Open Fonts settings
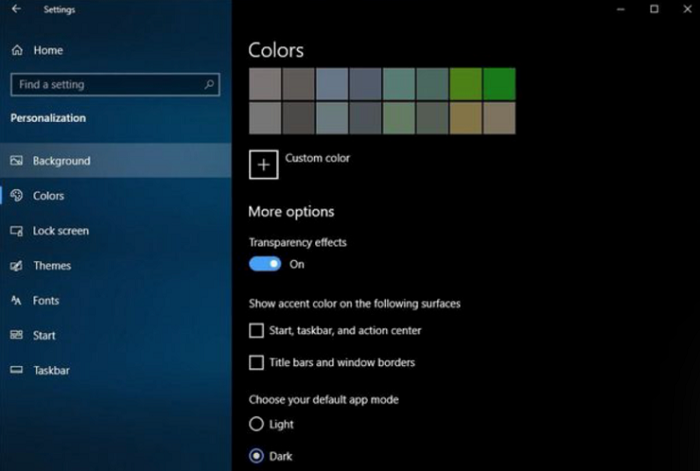The width and height of the screenshot is (700, 471). tap(116, 300)
